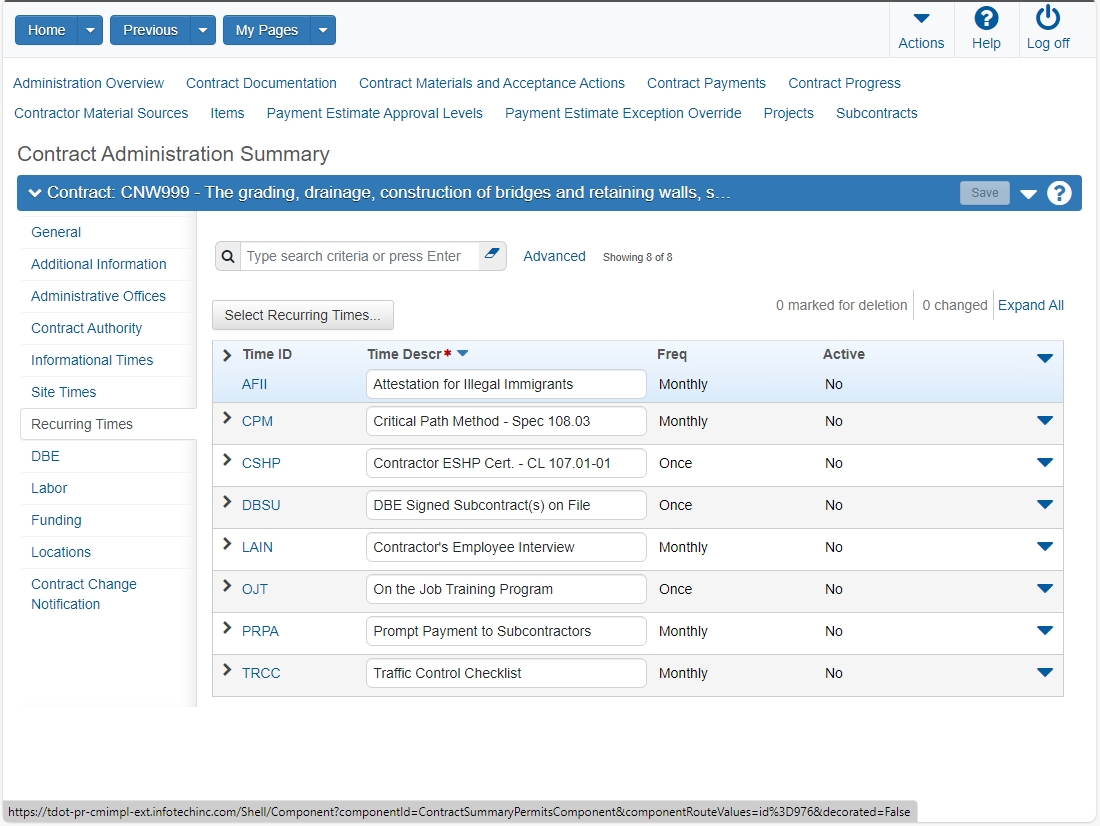Expand the CSHP row
1100x826 pixels.
point(227,460)
